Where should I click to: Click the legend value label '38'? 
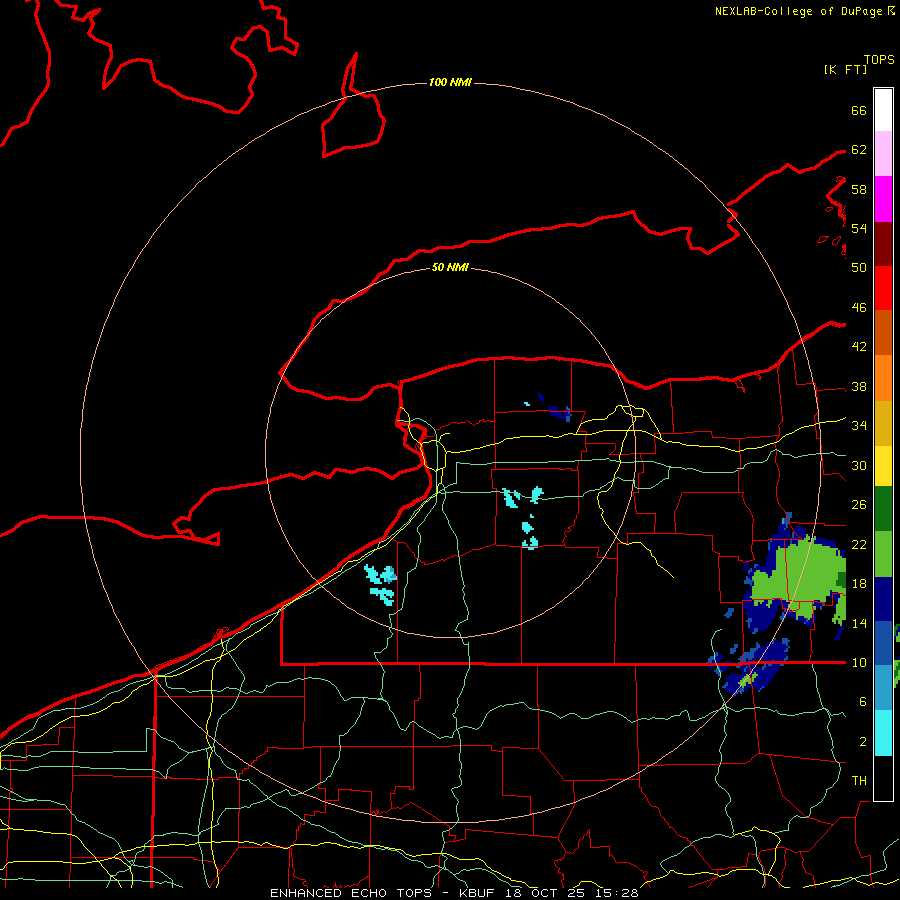pos(859,387)
